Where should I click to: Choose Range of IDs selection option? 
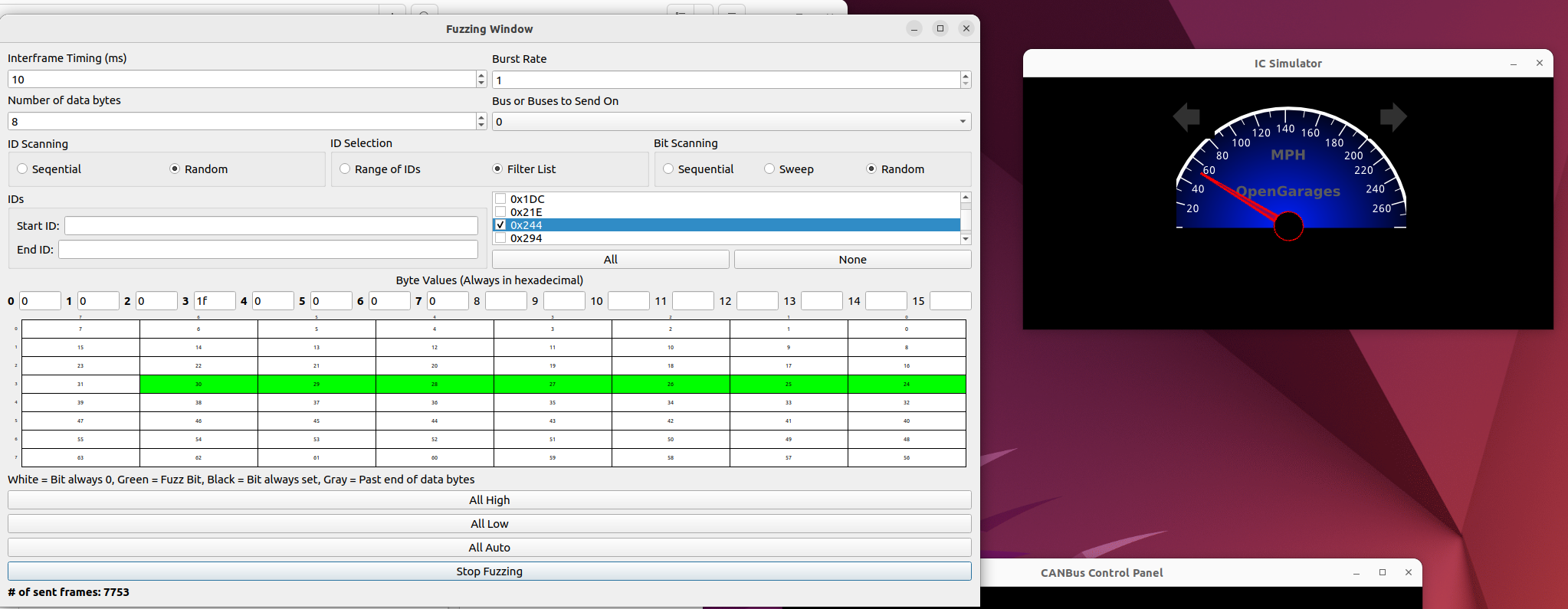click(345, 169)
